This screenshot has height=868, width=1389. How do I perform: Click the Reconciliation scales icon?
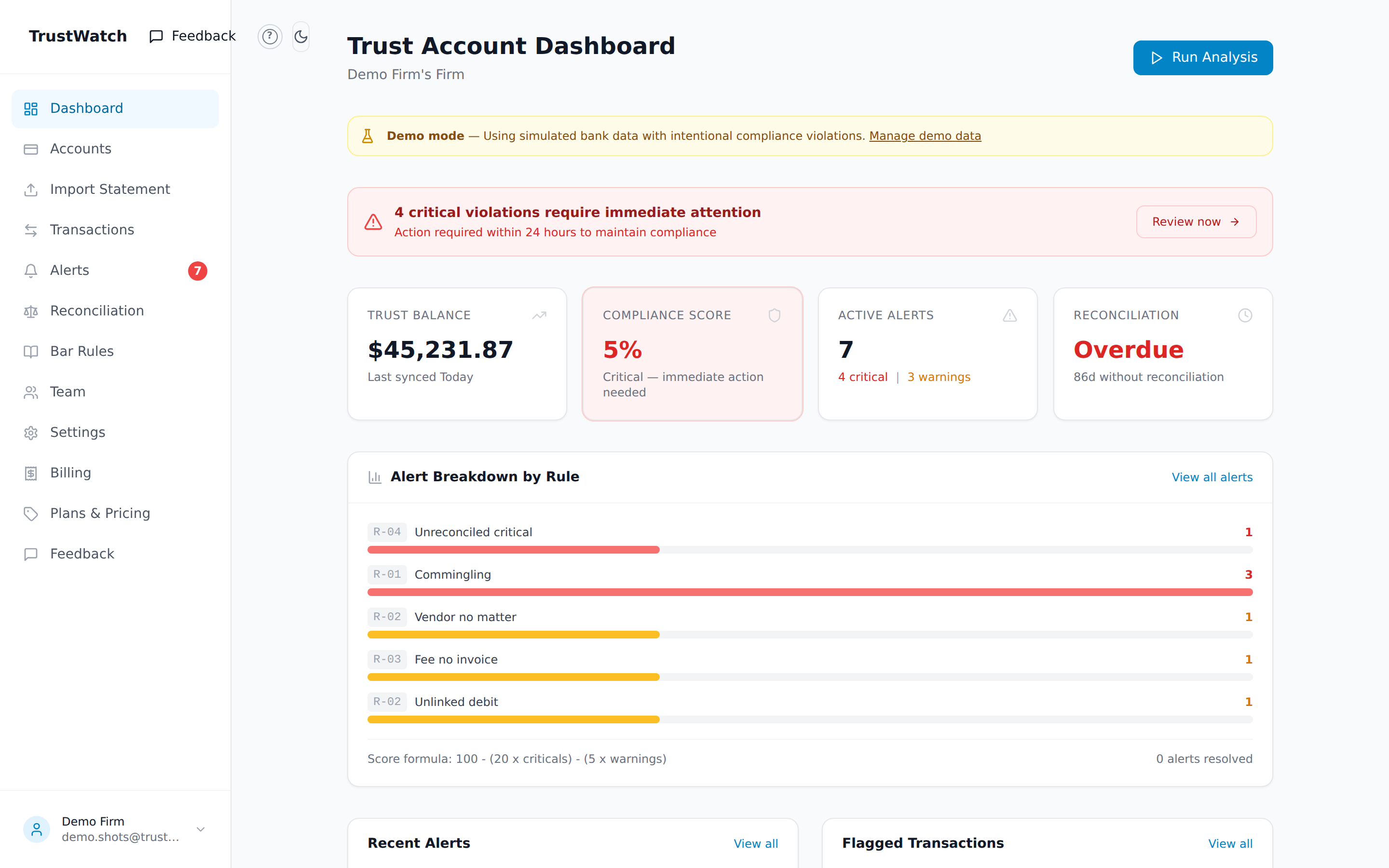[x=31, y=311]
